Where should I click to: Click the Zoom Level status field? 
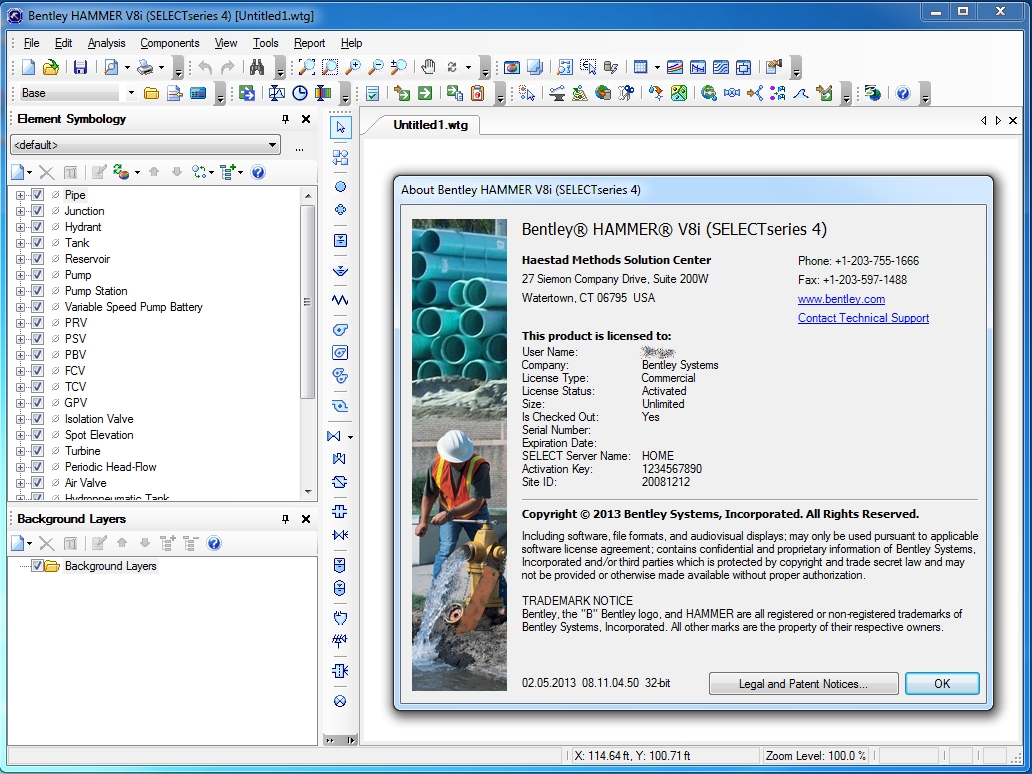[x=815, y=756]
